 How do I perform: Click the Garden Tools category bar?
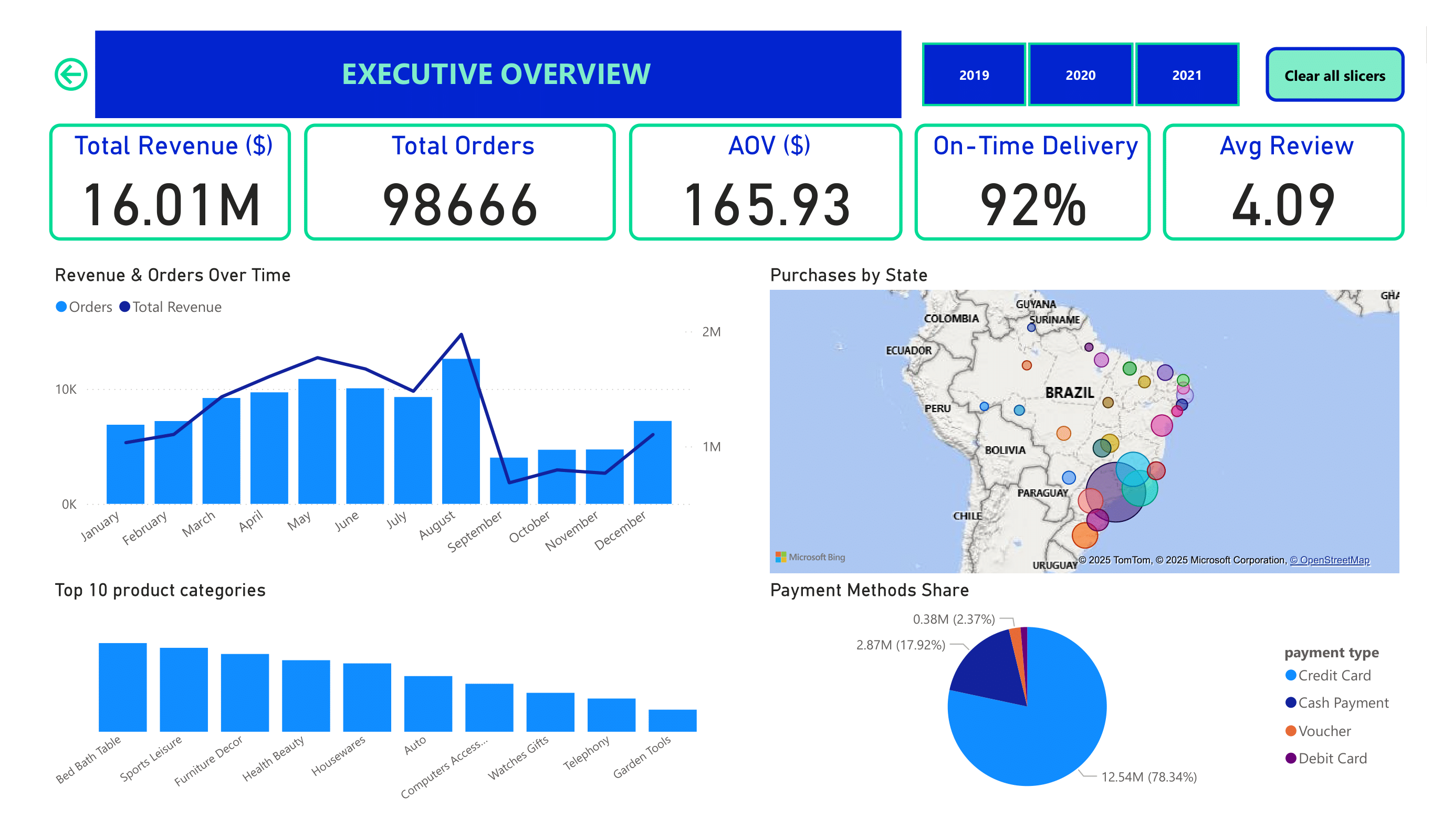(672, 721)
